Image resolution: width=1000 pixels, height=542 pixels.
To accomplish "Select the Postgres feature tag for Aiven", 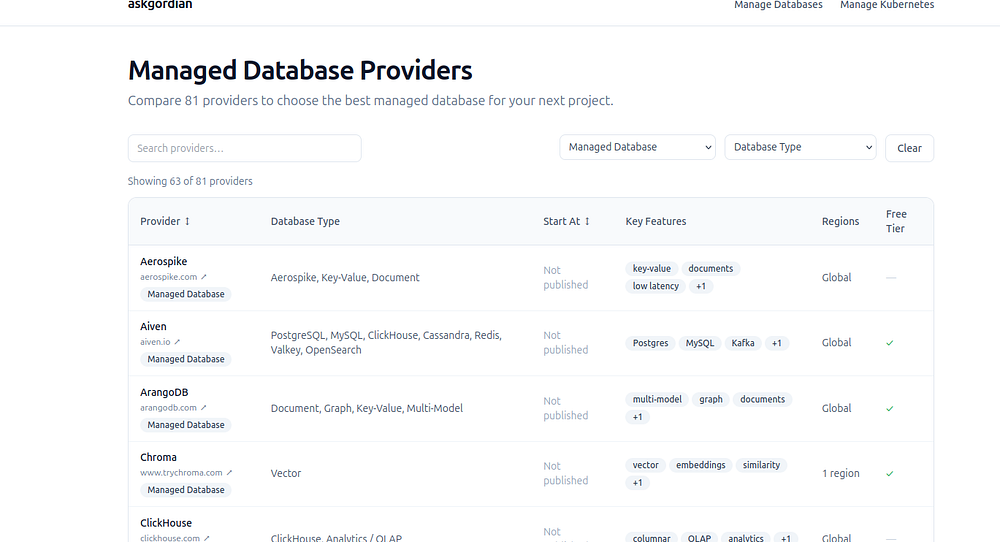I will click(x=651, y=343).
